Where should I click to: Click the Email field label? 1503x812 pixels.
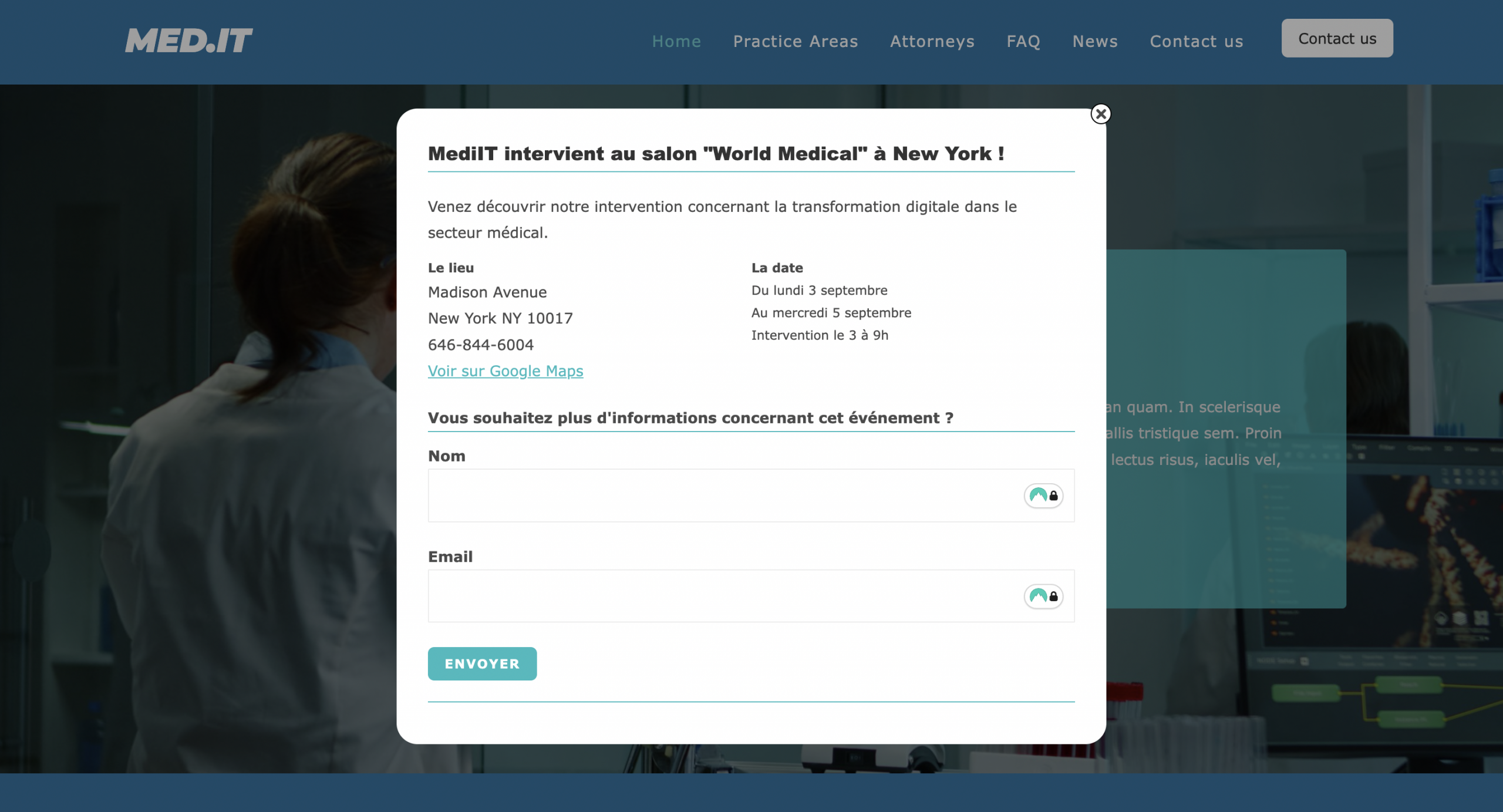[450, 557]
